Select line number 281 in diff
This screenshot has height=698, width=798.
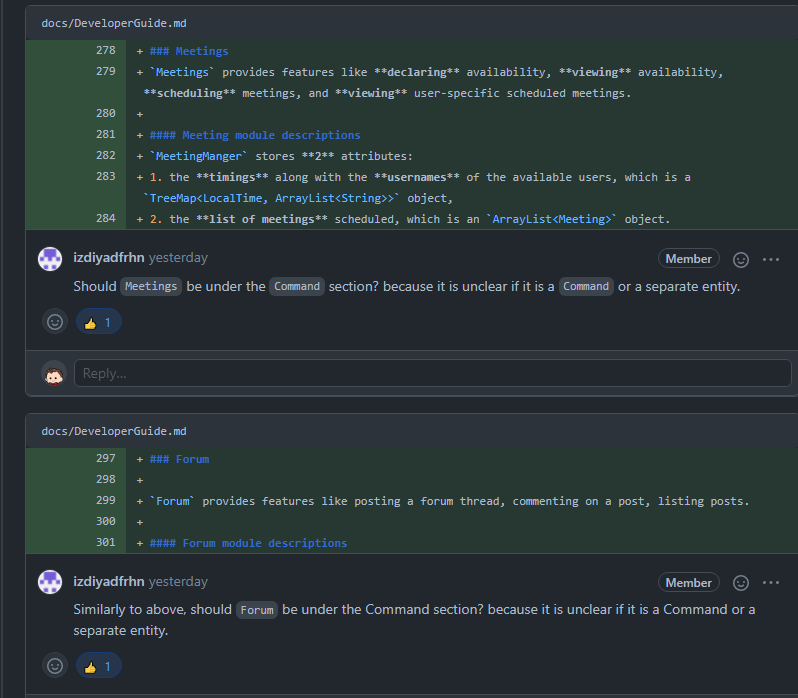(105, 134)
